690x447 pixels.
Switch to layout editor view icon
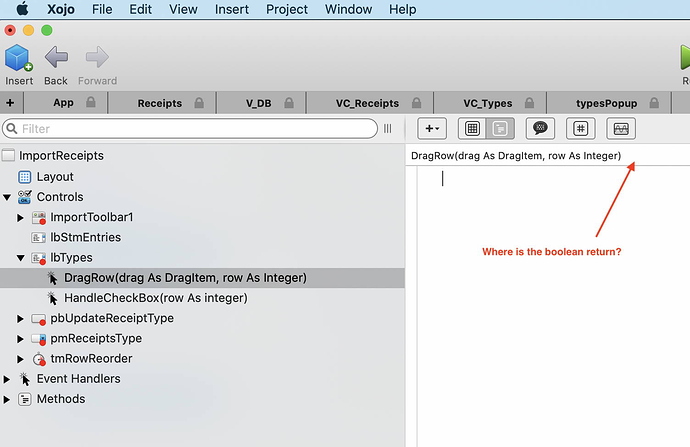(472, 128)
